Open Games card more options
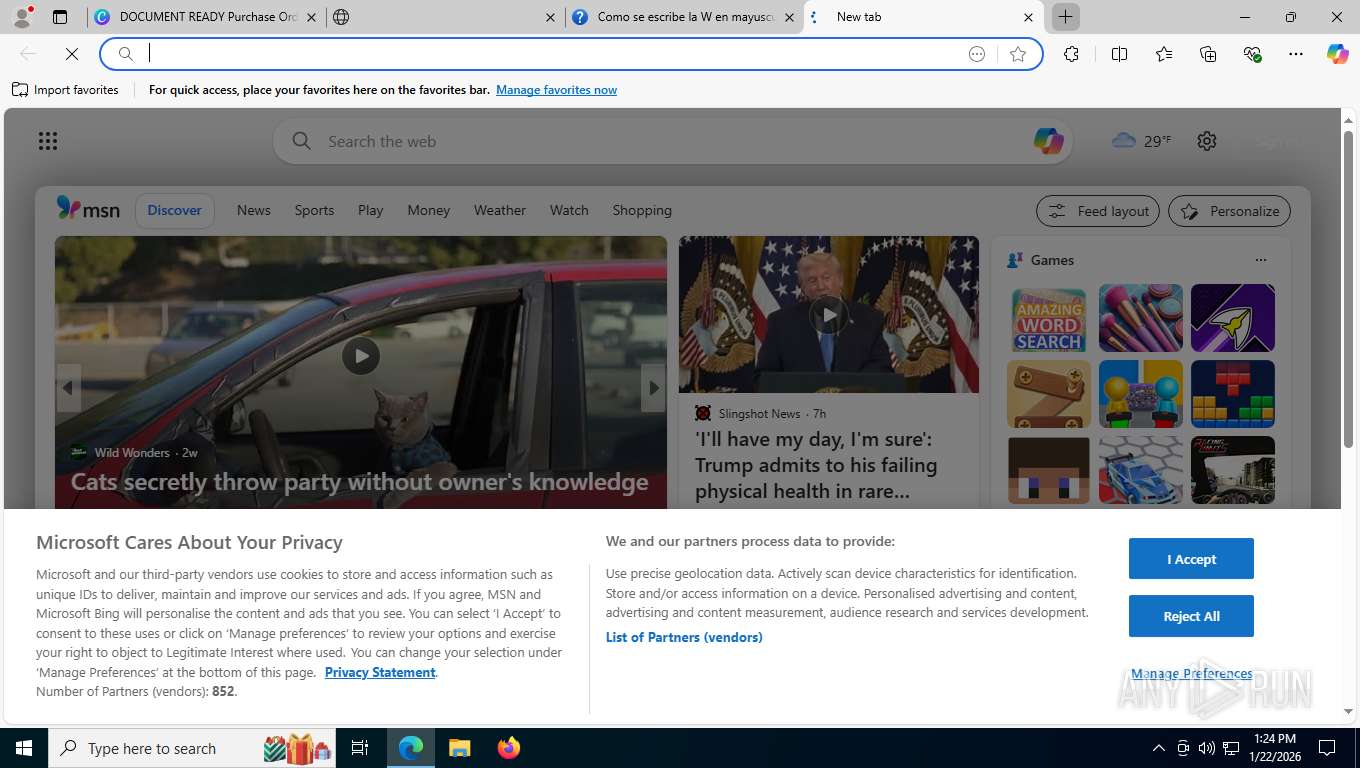Image resolution: width=1360 pixels, height=768 pixels. [1261, 260]
